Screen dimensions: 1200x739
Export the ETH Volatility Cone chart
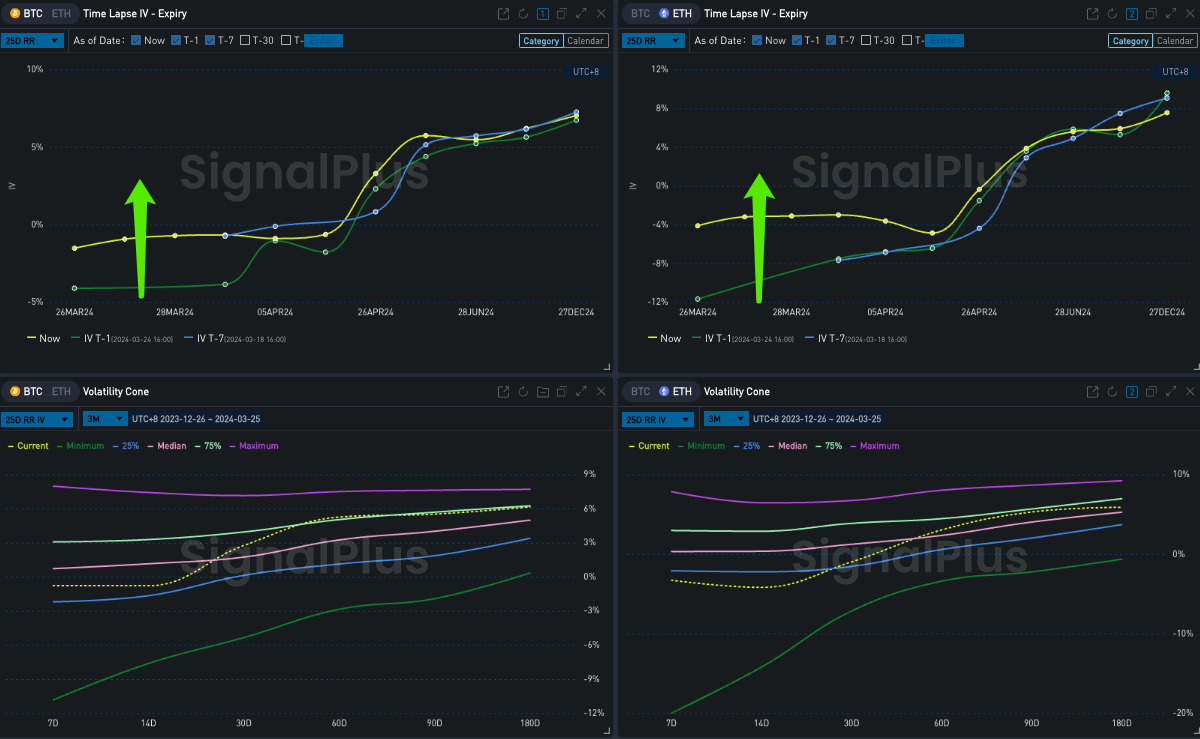pyautogui.click(x=1094, y=392)
